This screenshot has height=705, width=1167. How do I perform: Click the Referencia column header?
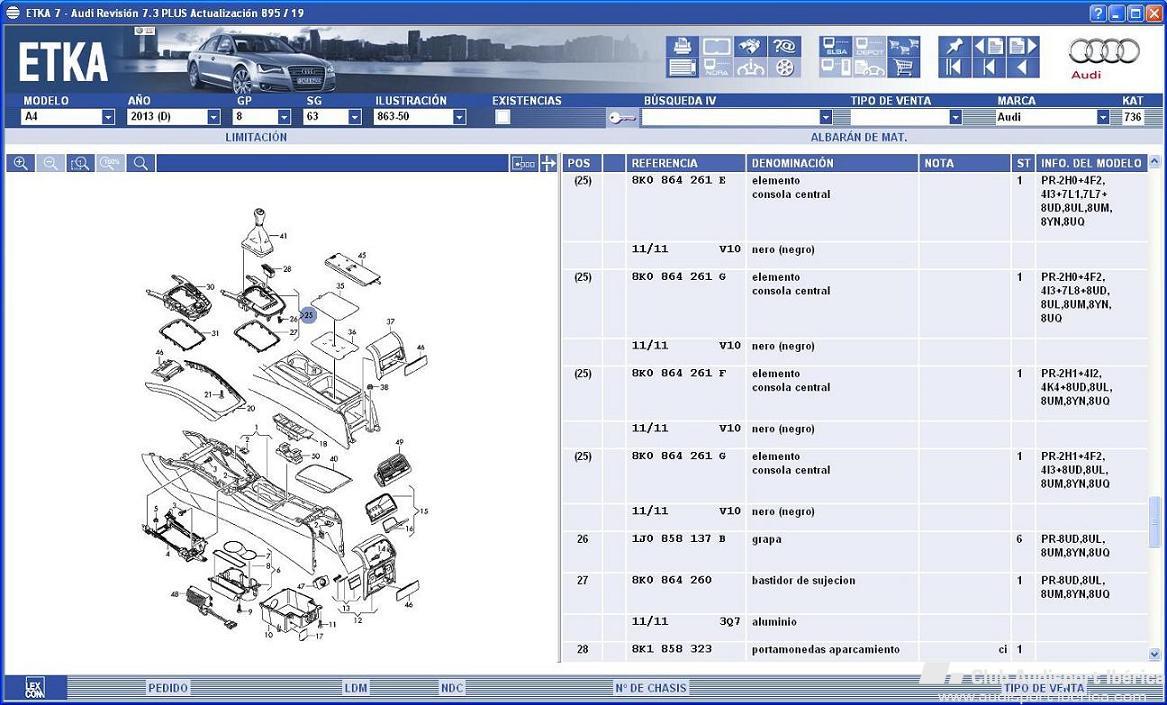(x=685, y=163)
